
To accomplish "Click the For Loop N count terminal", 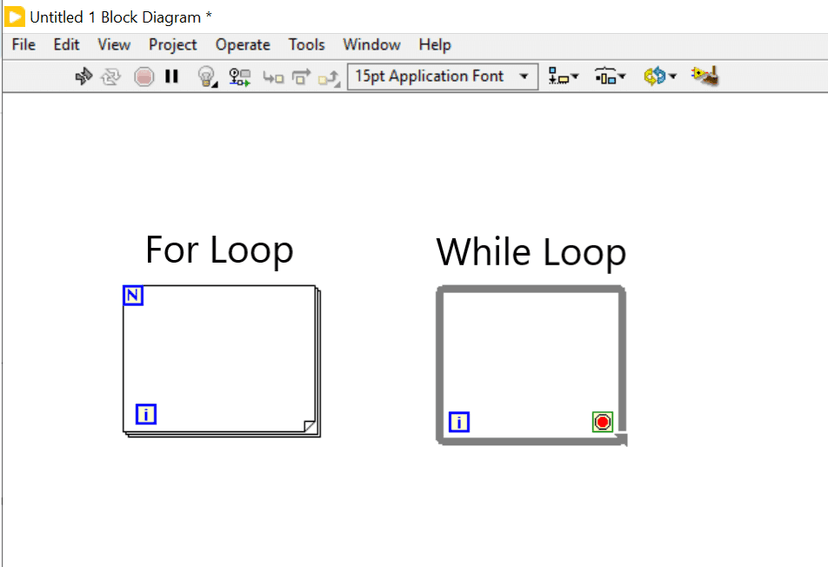I will [133, 295].
